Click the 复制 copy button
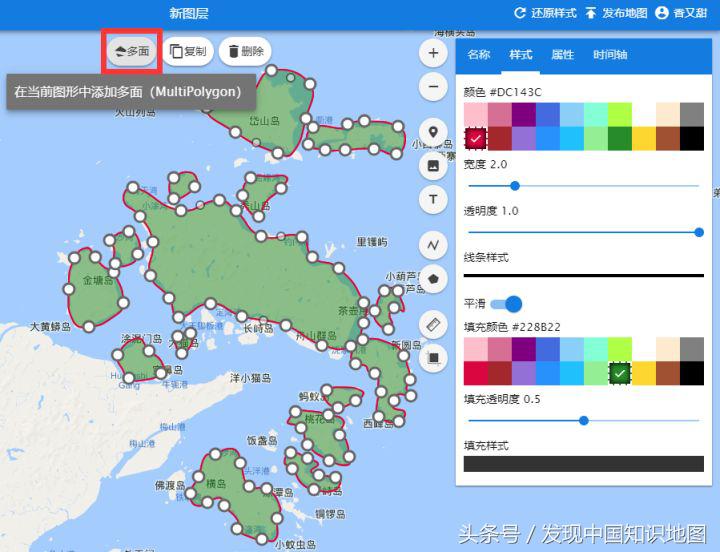This screenshot has width=720, height=552. pyautogui.click(x=188, y=51)
